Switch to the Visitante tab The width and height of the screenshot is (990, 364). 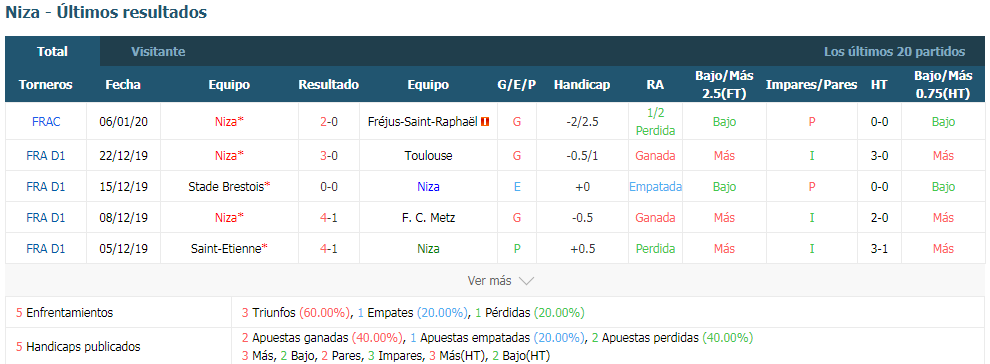coord(158,52)
